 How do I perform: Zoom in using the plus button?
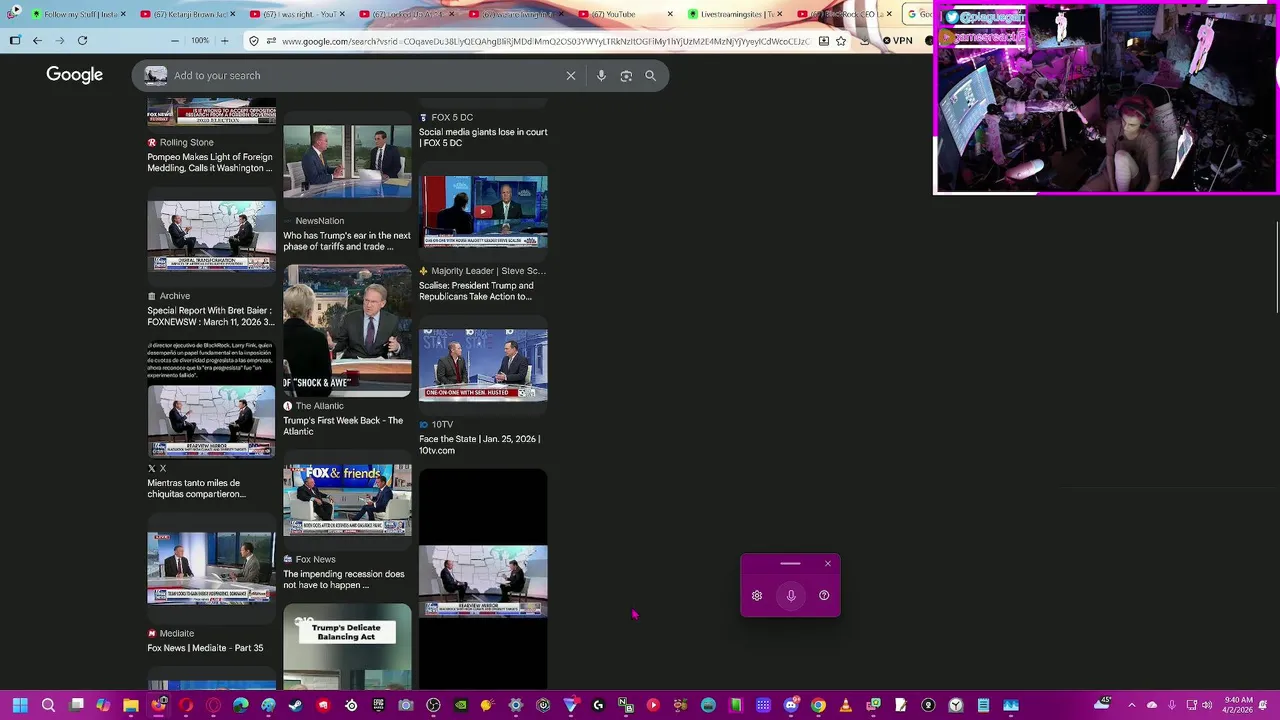click(x=224, y=41)
